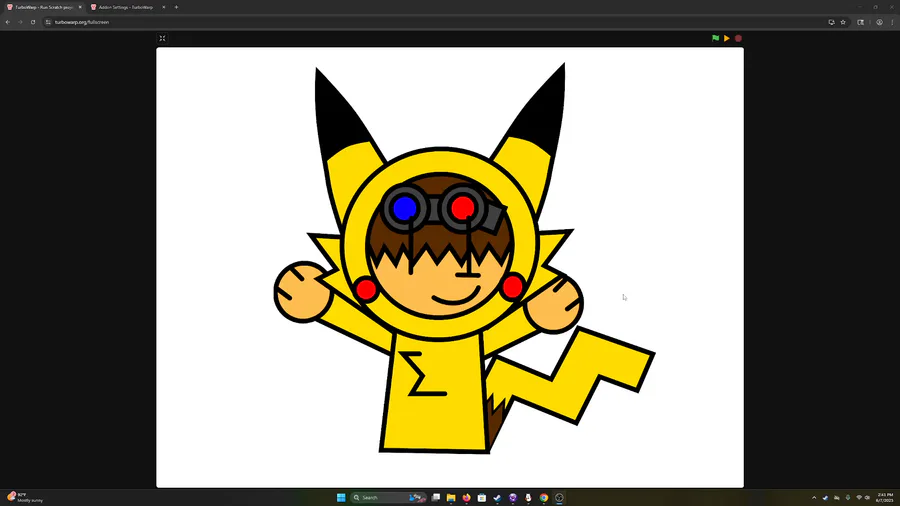This screenshot has height=506, width=900.
Task: Open Google Chrome from the taskbar
Action: (544, 497)
